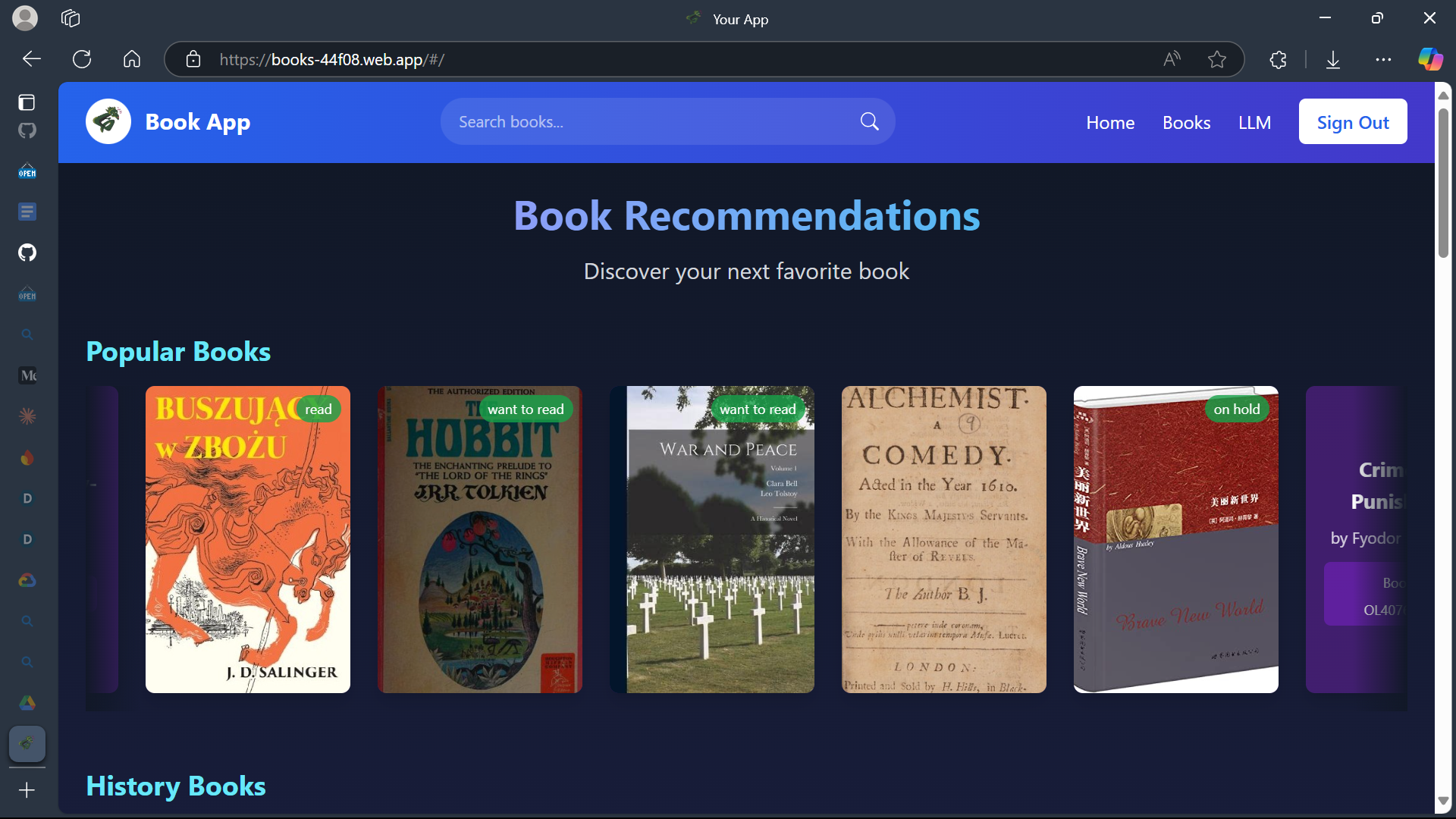Screen dimensions: 1456x819
Task: Open read aloud icon in address bar
Action: (1172, 59)
